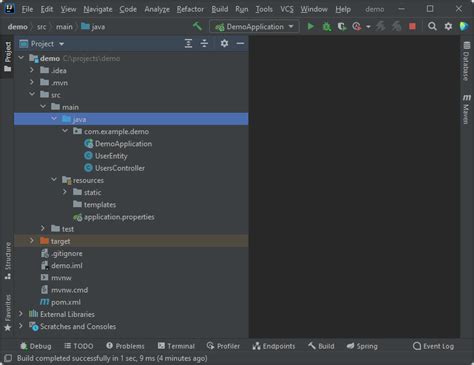The image size is (474, 365).
Task: Collapse the demo root project node
Action: (21, 58)
